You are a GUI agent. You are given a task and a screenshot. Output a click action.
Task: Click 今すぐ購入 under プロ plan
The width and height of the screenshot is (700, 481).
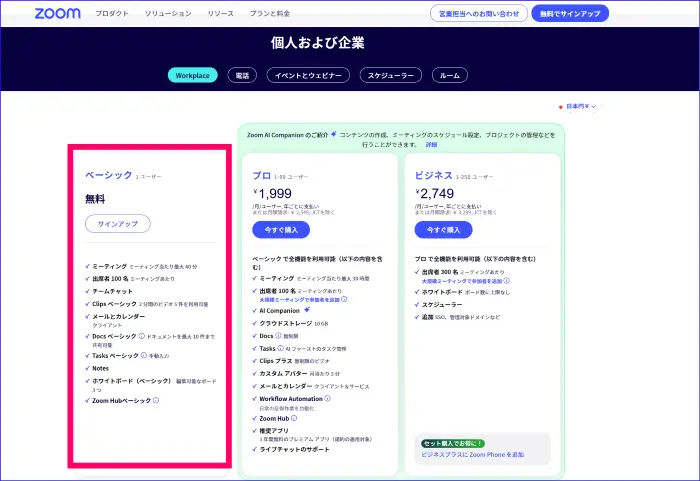point(281,230)
